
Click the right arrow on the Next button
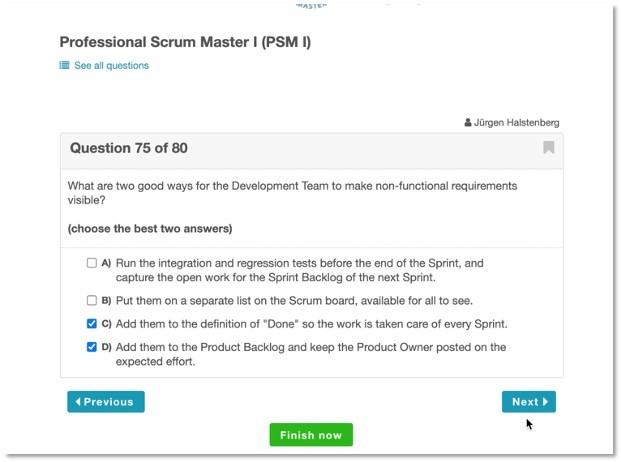coord(546,402)
